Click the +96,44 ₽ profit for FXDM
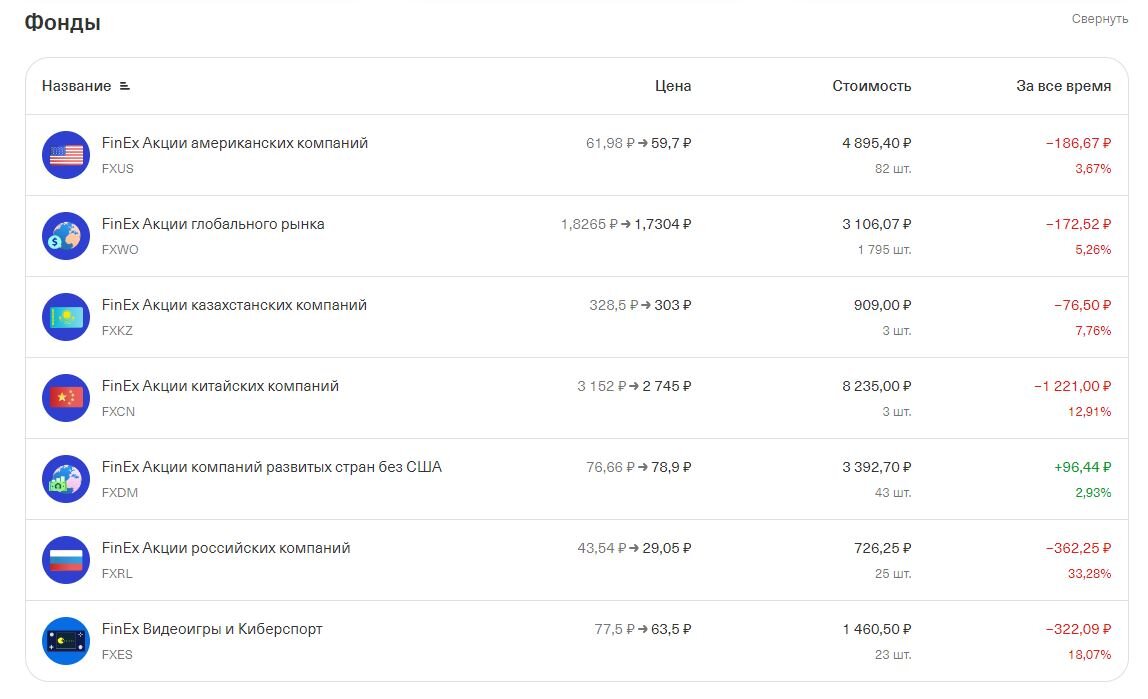 click(1082, 467)
